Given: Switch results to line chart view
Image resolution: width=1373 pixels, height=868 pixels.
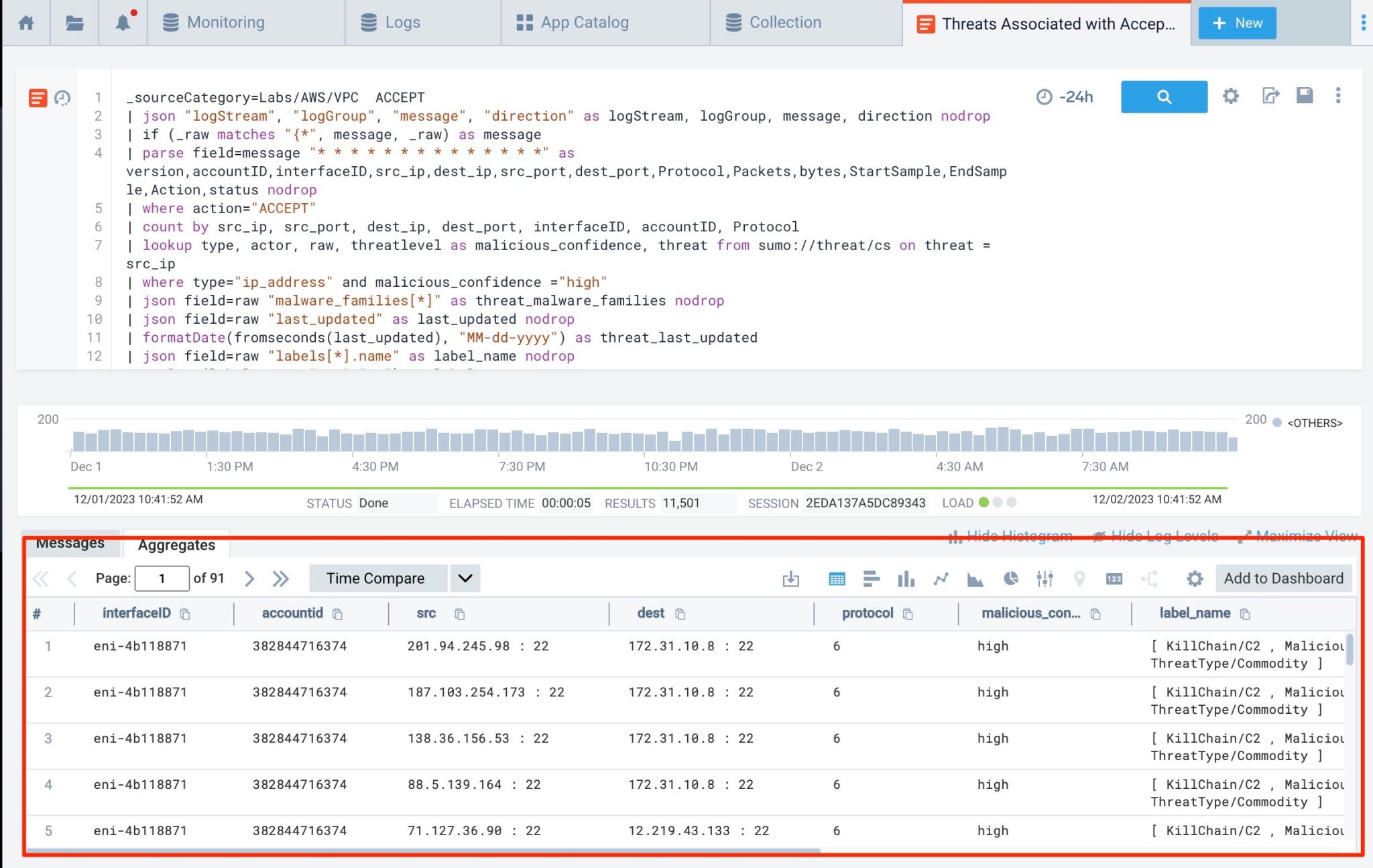Looking at the screenshot, I should point(941,578).
